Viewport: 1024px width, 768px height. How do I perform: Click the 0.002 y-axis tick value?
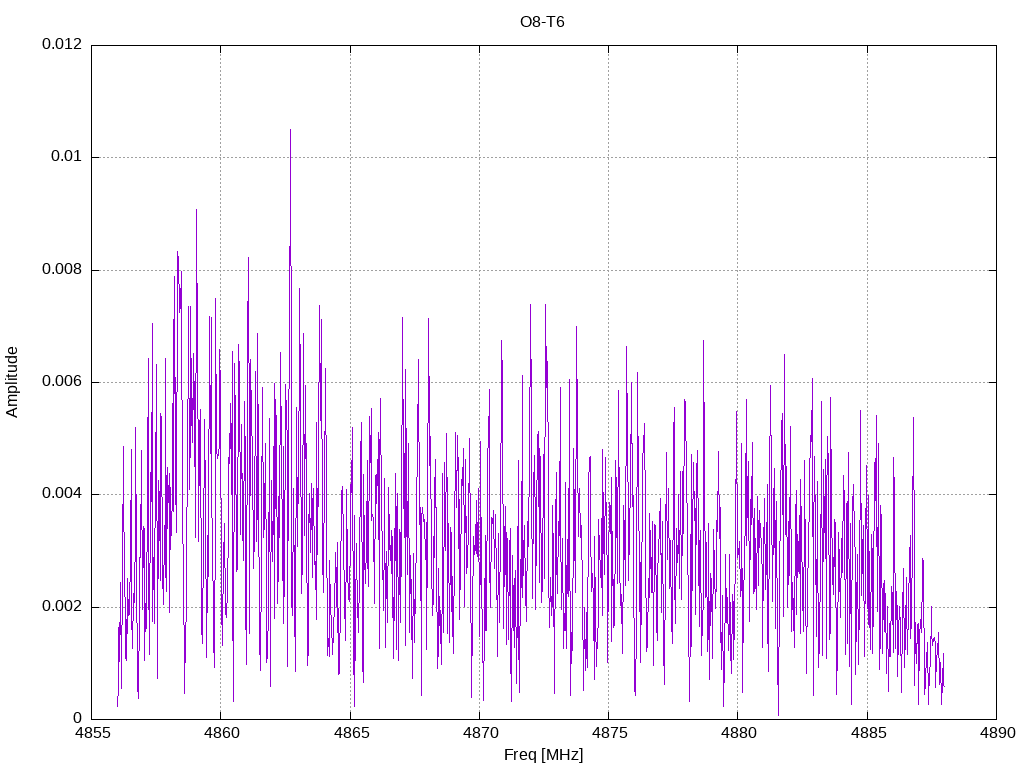click(62, 607)
